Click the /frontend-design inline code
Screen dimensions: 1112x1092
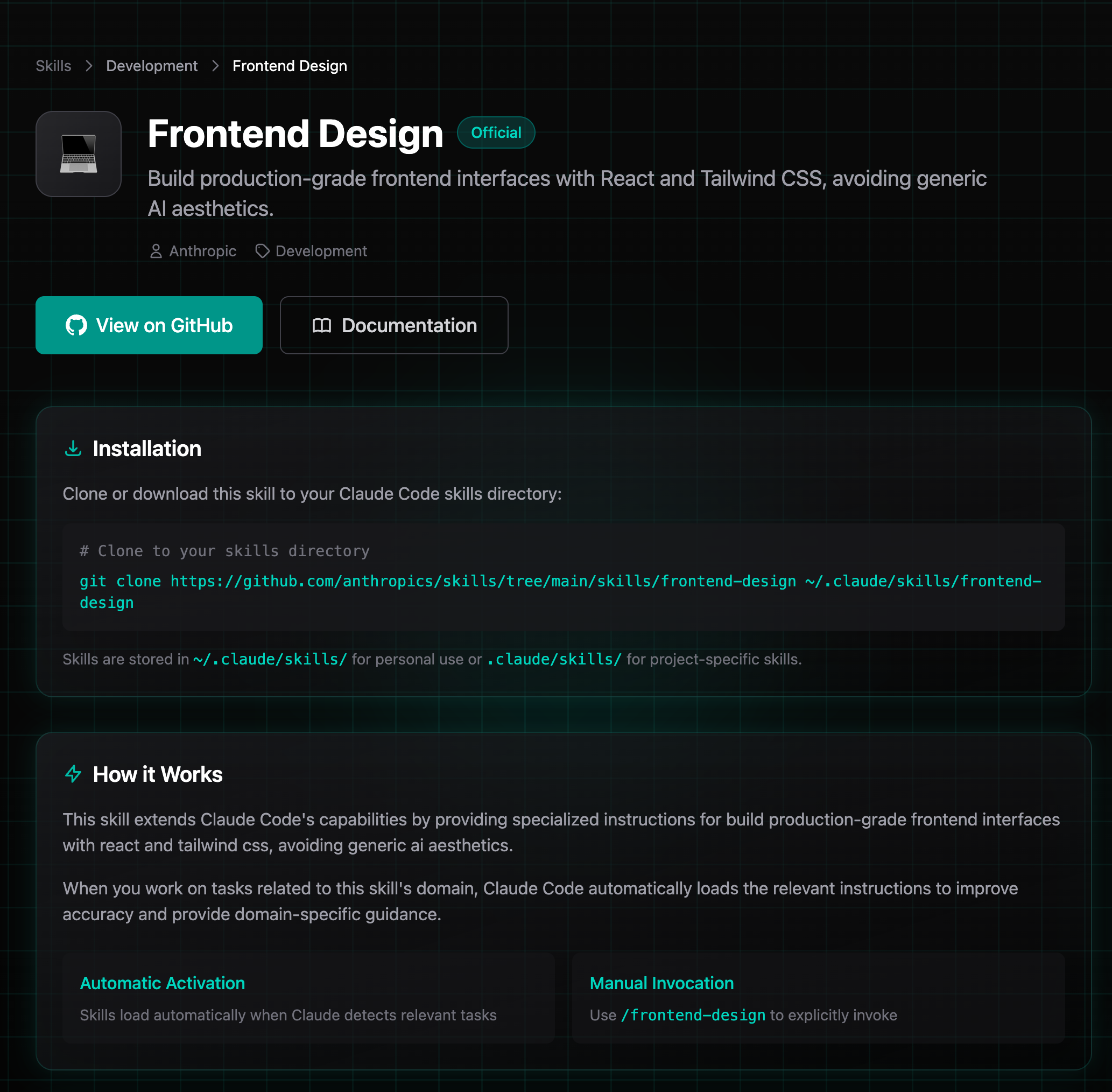tap(692, 1015)
